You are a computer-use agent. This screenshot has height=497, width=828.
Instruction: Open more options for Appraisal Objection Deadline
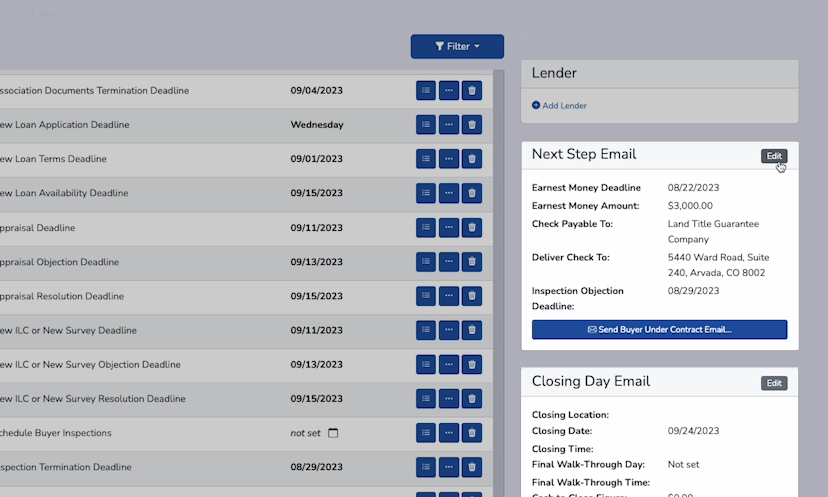click(x=449, y=262)
